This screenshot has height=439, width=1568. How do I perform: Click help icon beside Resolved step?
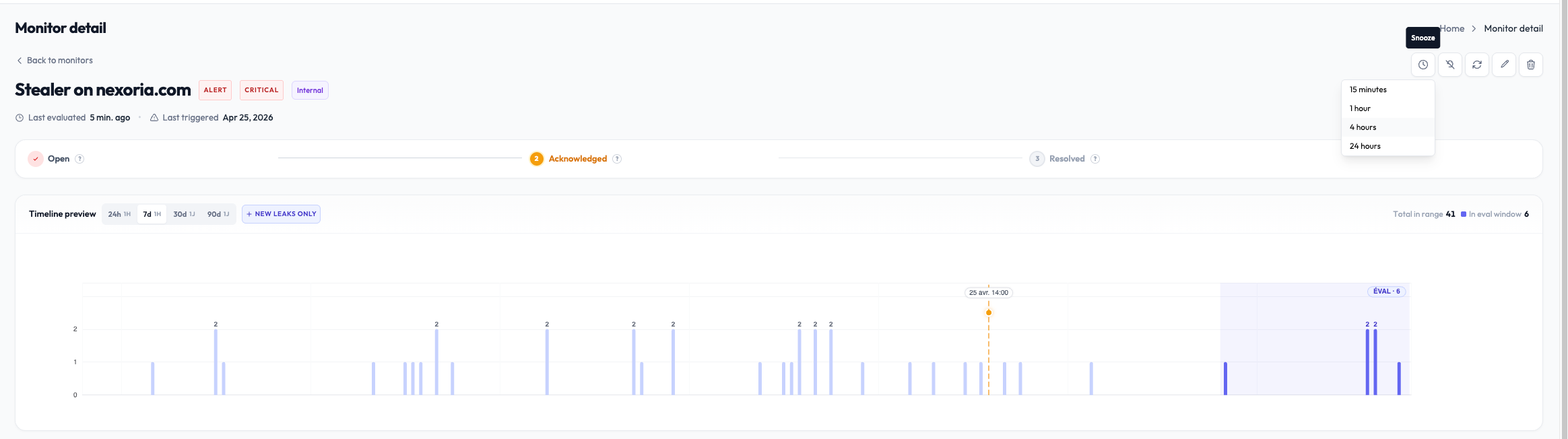point(1095,159)
